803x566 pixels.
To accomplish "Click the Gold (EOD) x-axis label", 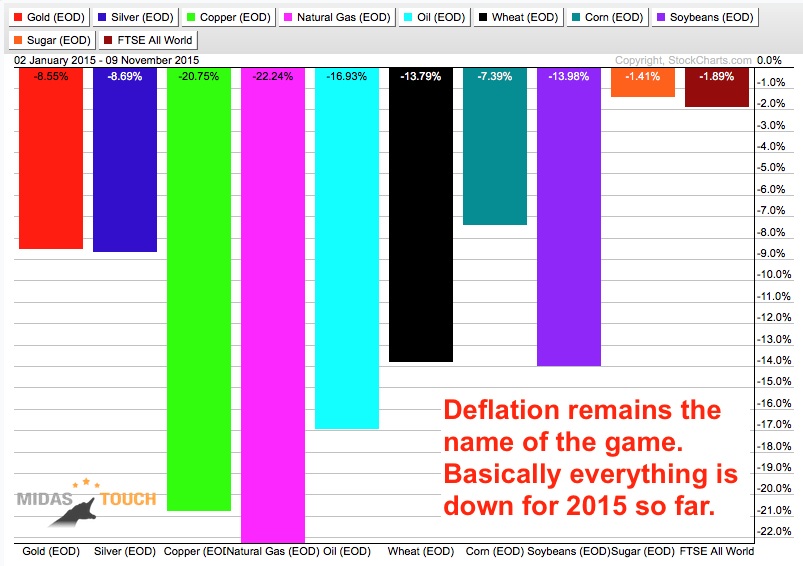I will click(51, 552).
